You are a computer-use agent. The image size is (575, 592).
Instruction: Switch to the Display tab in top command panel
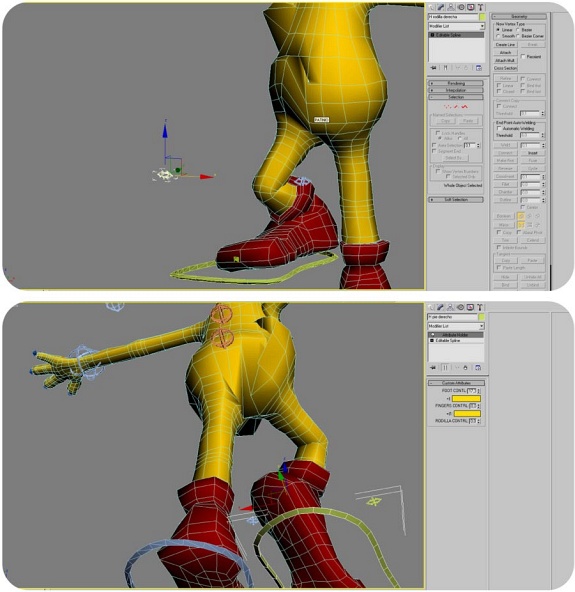pos(470,7)
